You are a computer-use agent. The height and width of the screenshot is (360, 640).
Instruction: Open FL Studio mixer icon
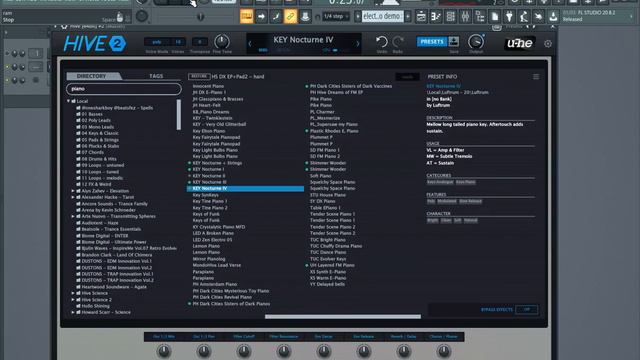[x=465, y=17]
